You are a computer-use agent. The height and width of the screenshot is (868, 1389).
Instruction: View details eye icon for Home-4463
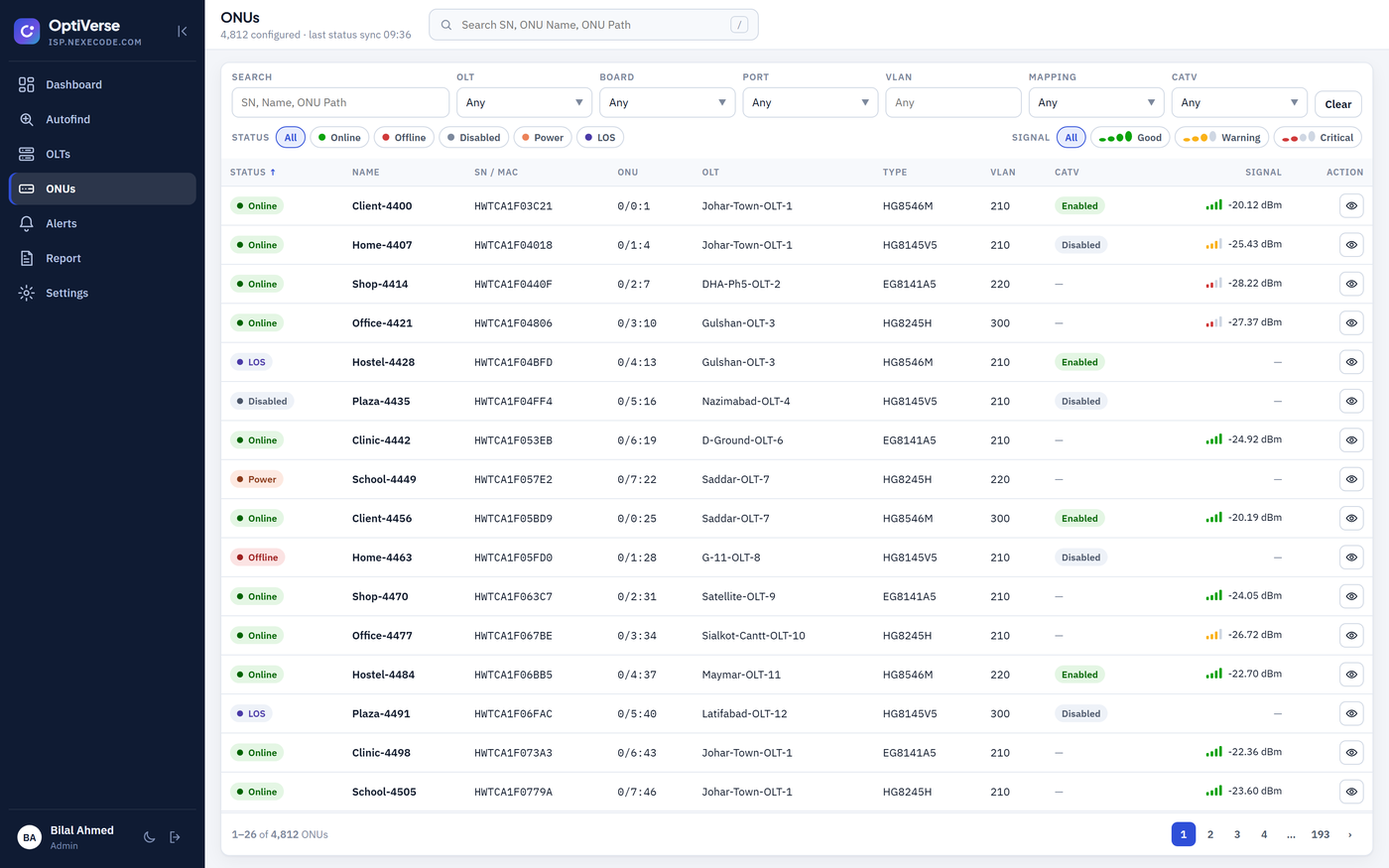1351,558
